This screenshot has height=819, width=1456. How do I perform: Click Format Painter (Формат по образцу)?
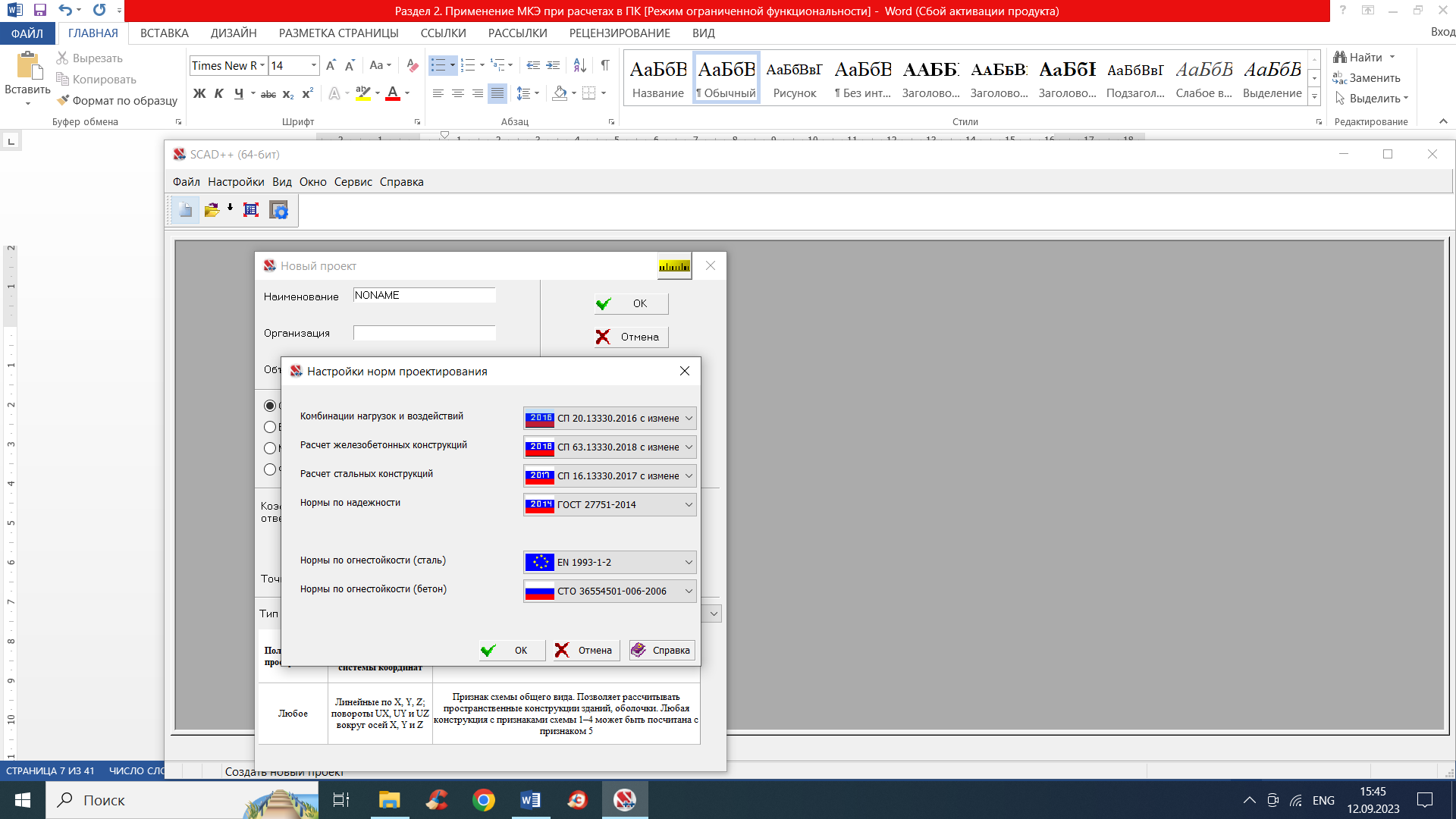tap(117, 100)
